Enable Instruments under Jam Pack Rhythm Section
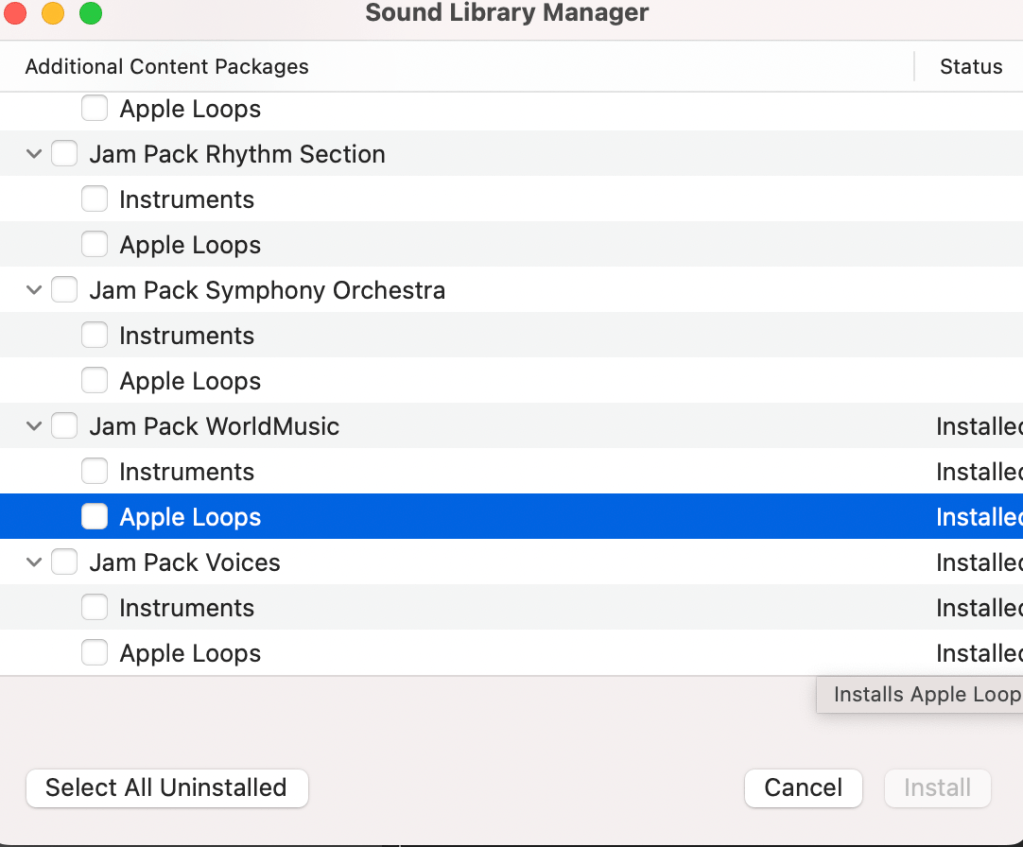Image resolution: width=1023 pixels, height=847 pixels. pyautogui.click(x=94, y=199)
